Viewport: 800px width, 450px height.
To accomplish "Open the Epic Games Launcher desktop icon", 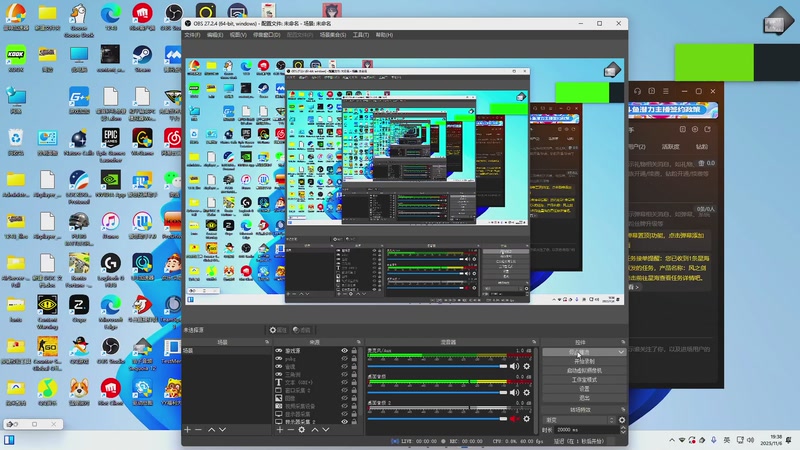I will 111,145.
